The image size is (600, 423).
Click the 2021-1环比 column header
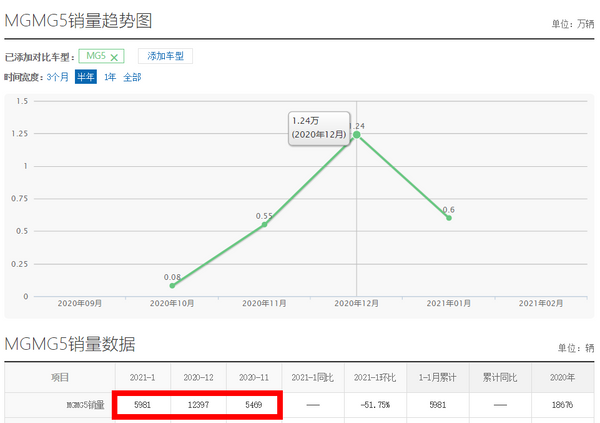coord(375,378)
